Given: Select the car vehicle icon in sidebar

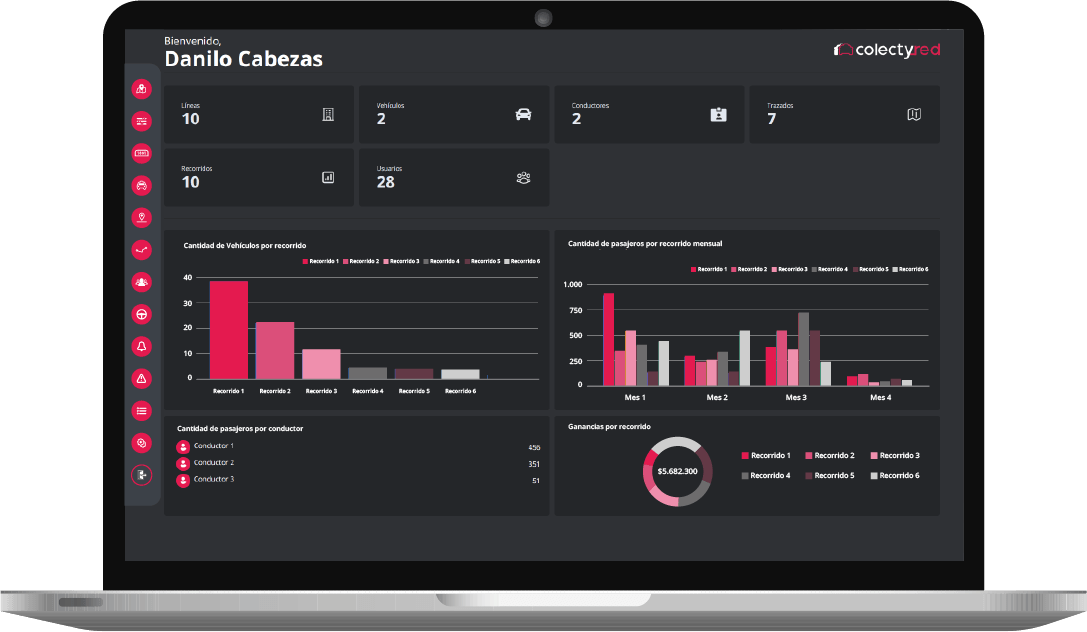Looking at the screenshot, I should coord(141,185).
